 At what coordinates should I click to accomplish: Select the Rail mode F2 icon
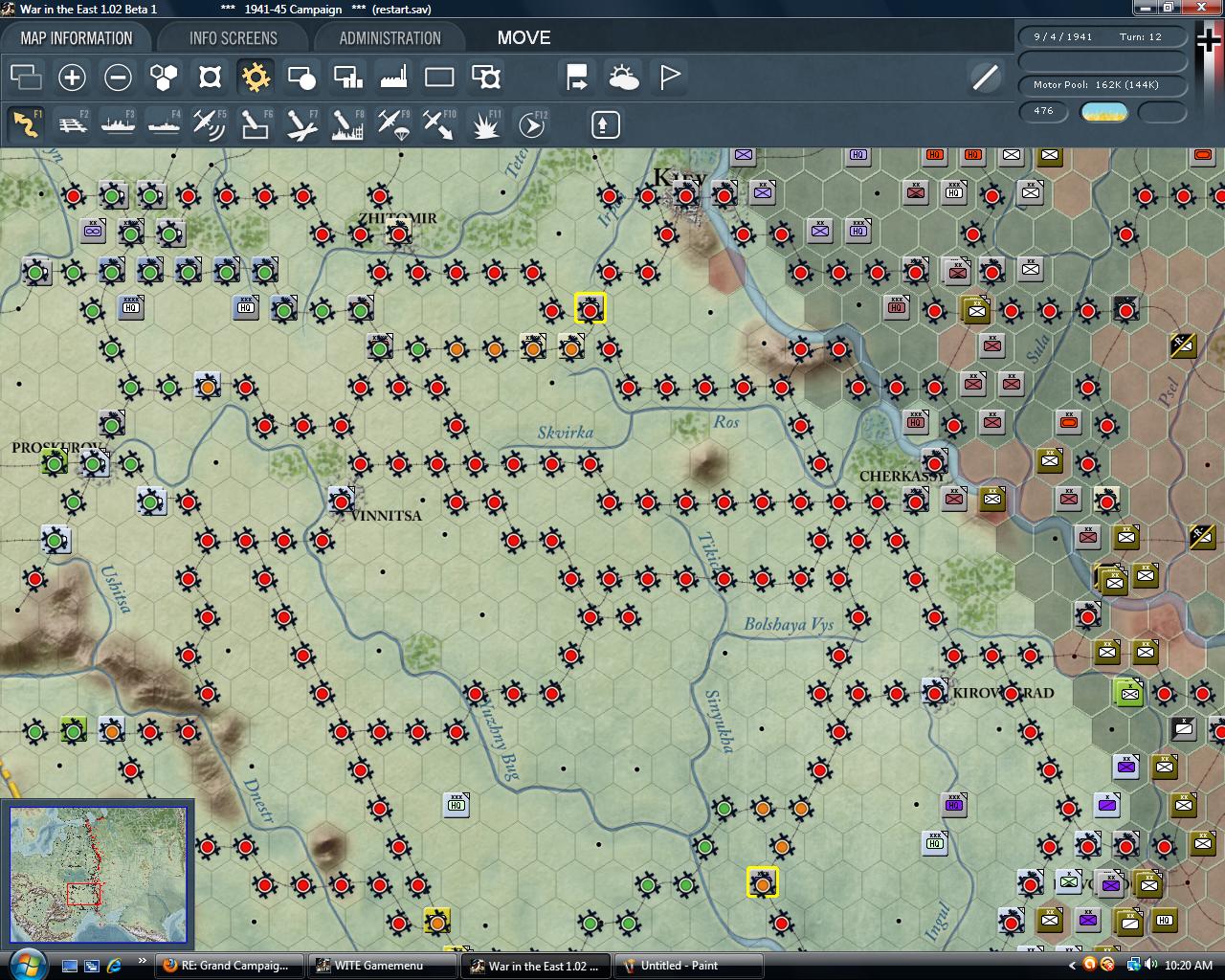[x=72, y=124]
